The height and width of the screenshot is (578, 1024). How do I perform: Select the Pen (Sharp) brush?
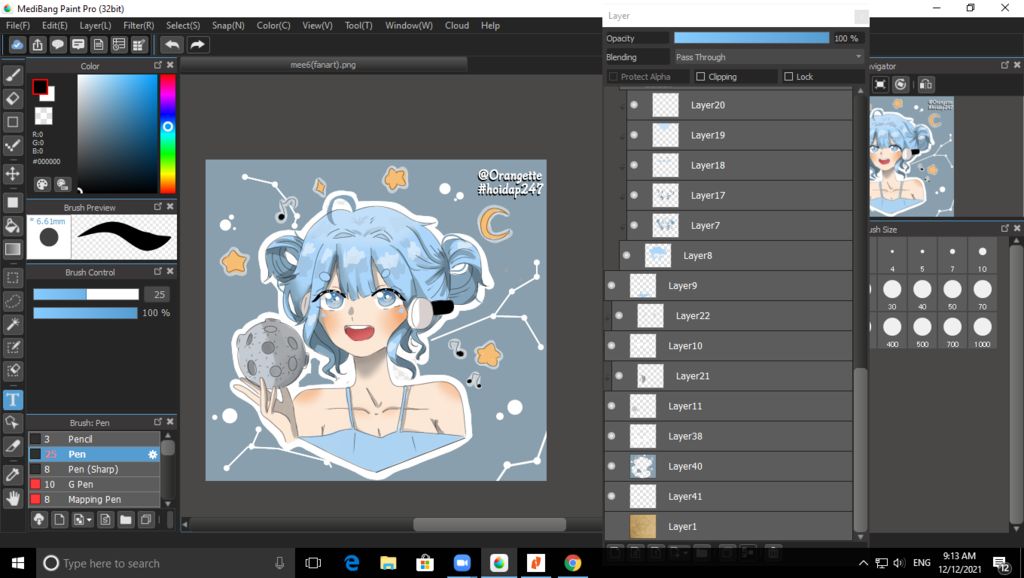[x=94, y=469]
